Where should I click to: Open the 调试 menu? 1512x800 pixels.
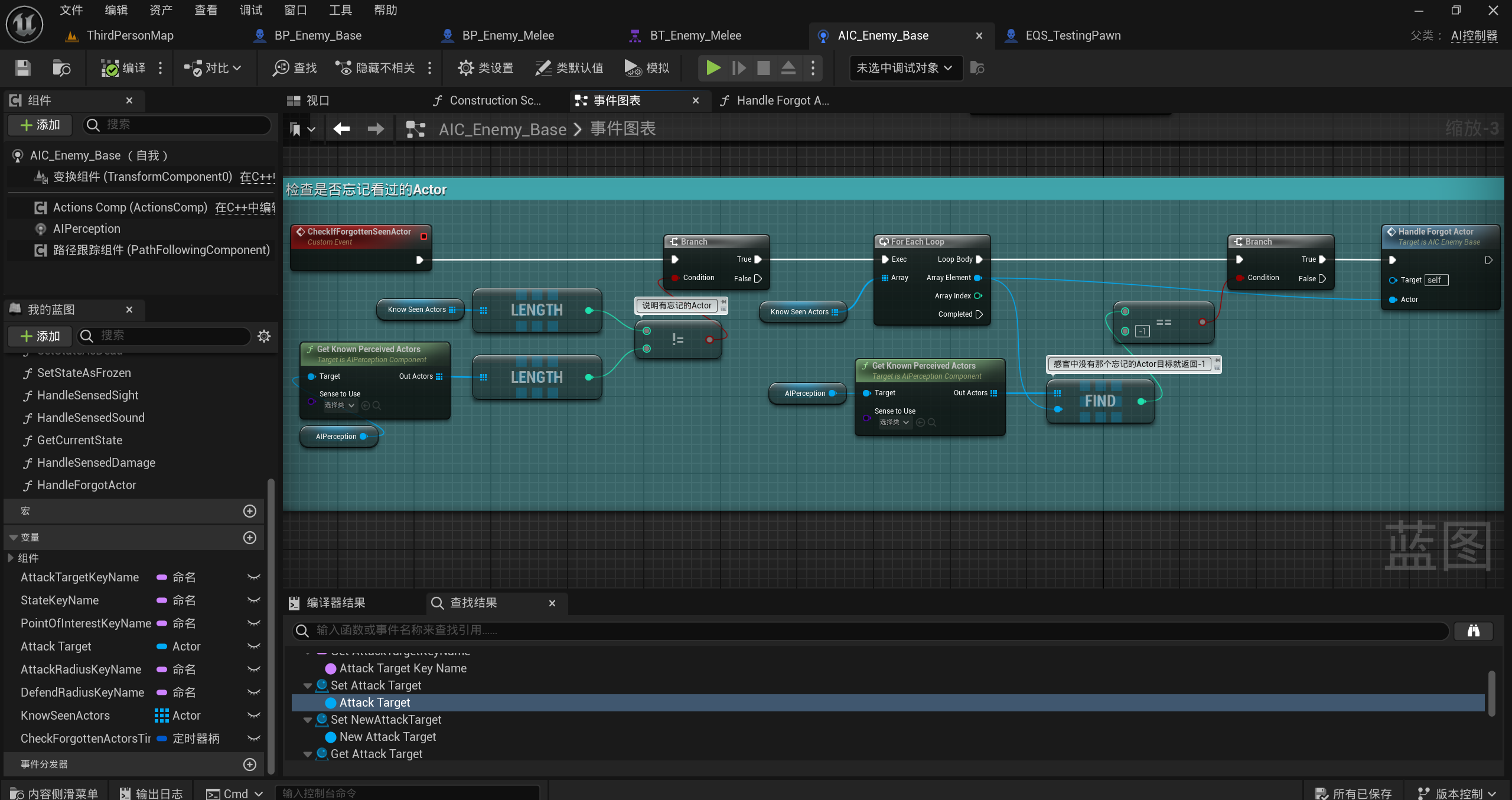click(x=250, y=10)
